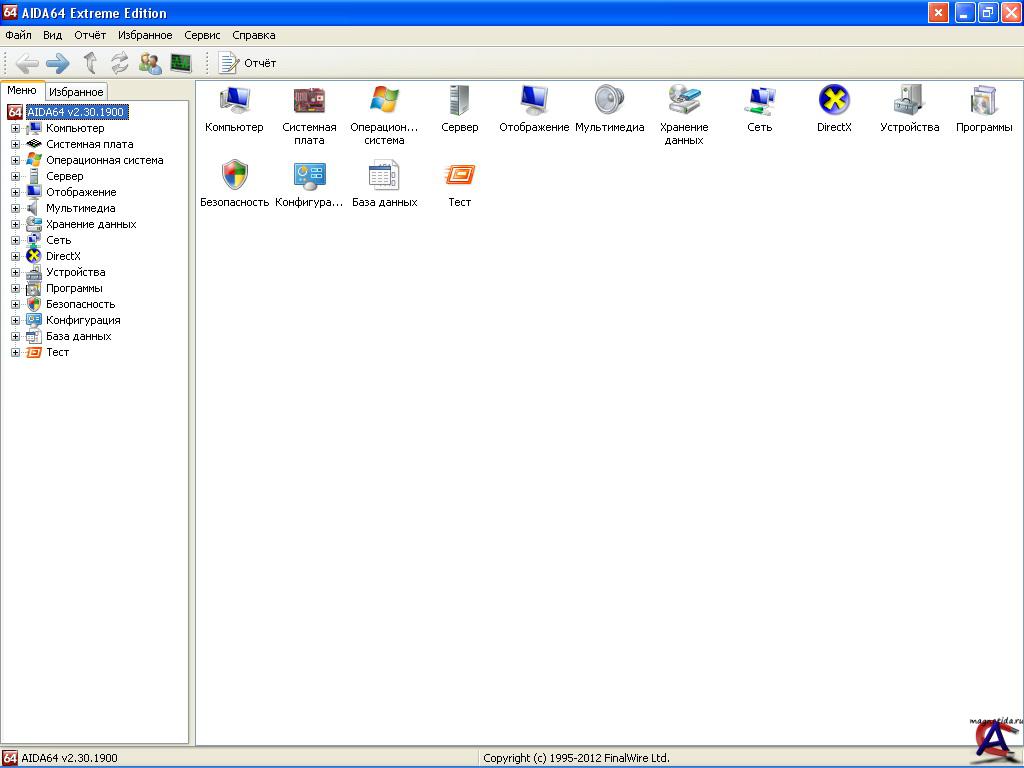Open the DirectX icon in main panel
This screenshot has width=1024, height=768.
click(x=834, y=101)
